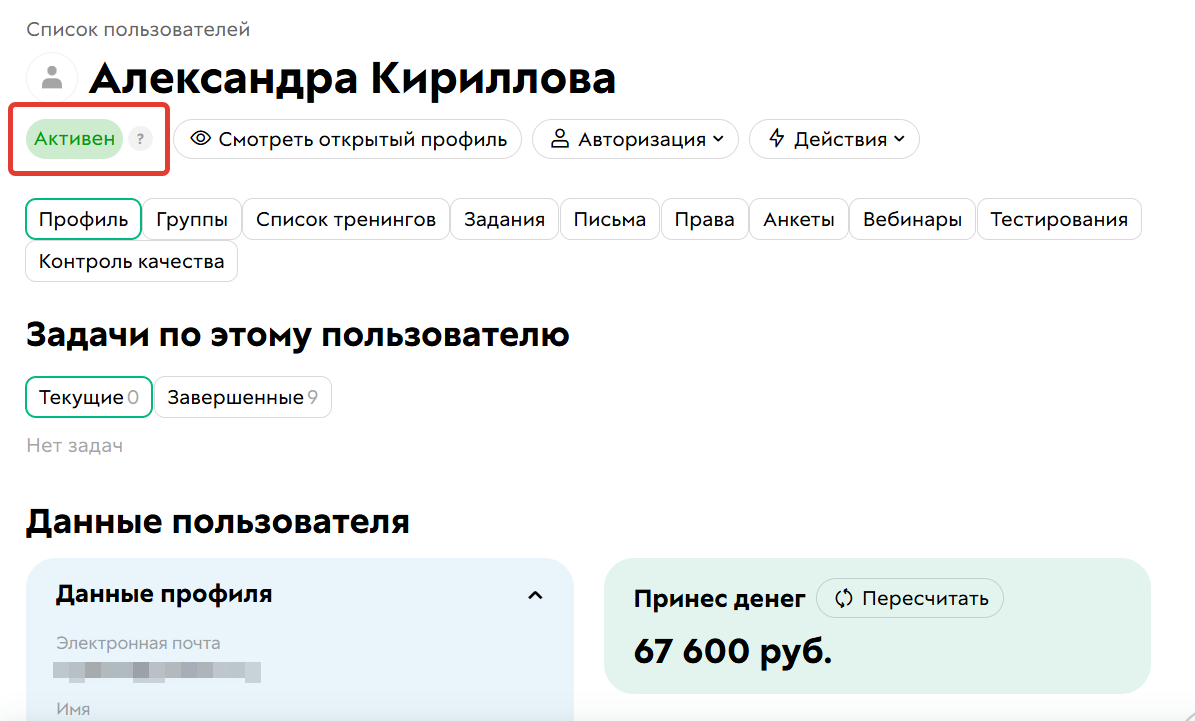Click the lightning bolt icon on Действия
Image resolution: width=1195 pixels, height=721 pixels.
pyautogui.click(x=778, y=139)
